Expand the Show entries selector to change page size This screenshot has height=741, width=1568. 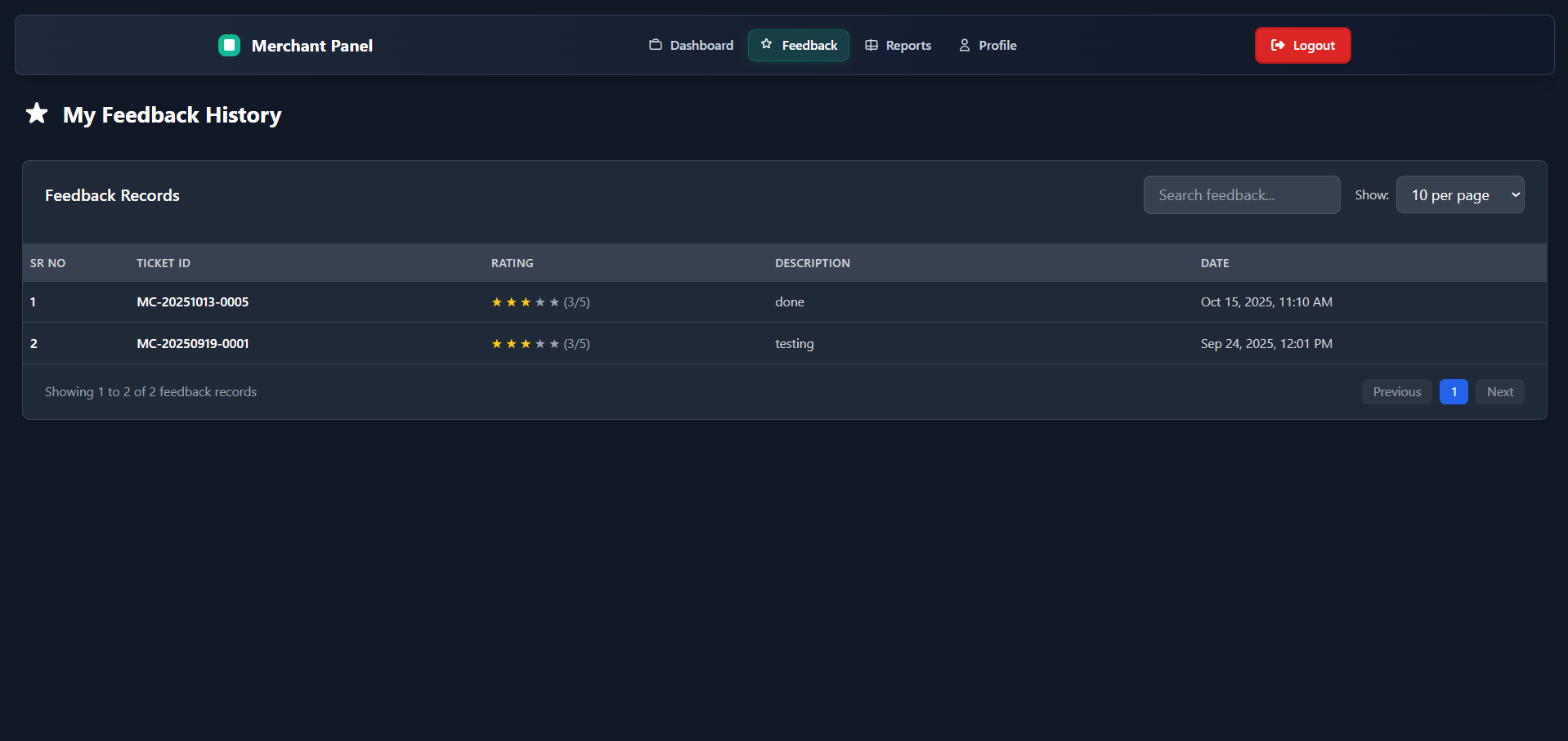1460,194
